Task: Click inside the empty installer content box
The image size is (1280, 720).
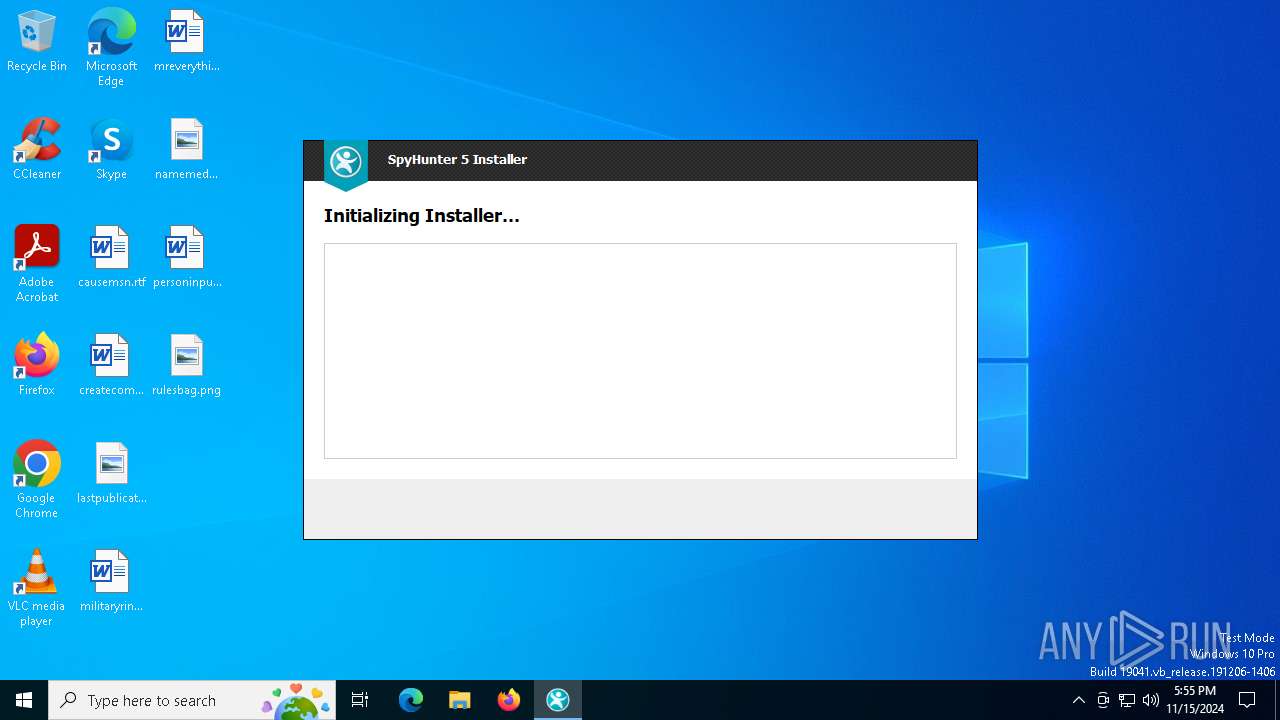Action: pyautogui.click(x=640, y=351)
